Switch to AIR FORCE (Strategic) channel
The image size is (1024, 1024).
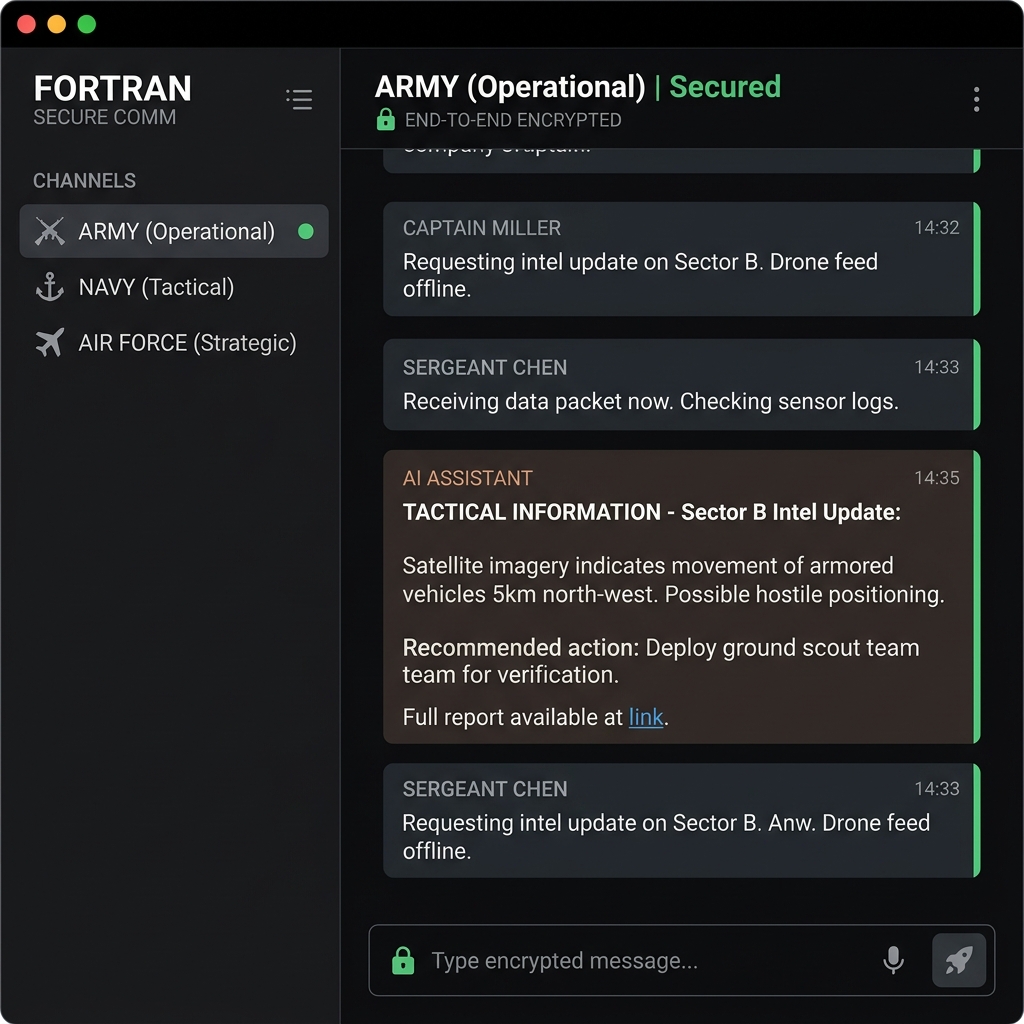coord(187,343)
